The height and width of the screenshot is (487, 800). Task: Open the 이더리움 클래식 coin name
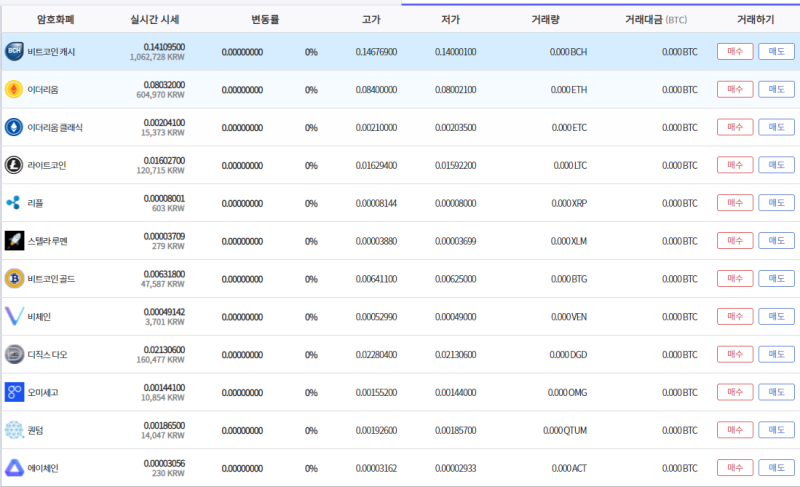[x=55, y=127]
